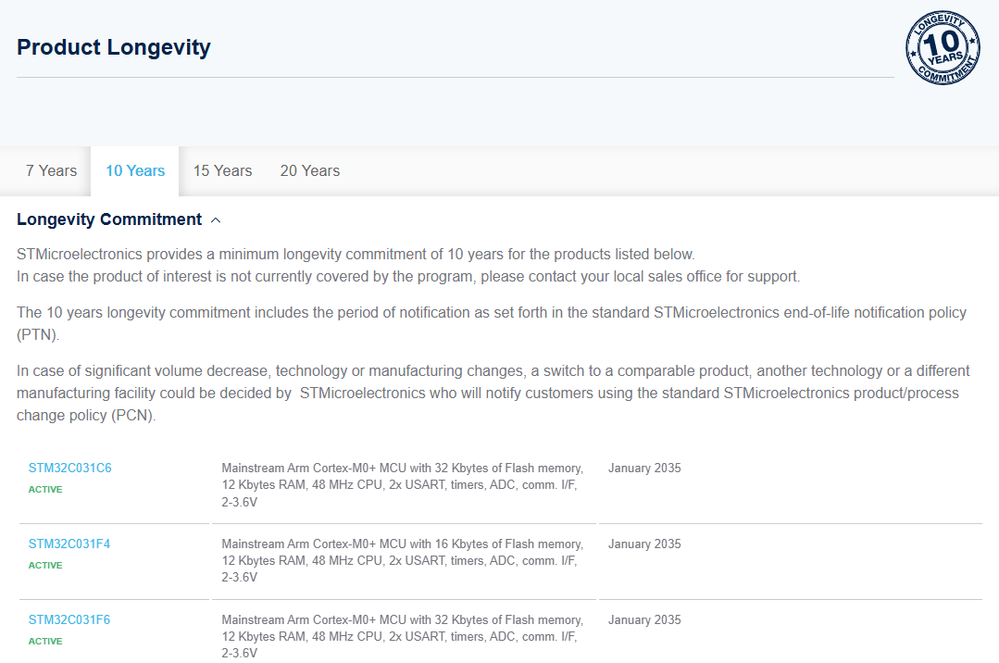Click the ACTIVE status under STM32C031C6

pos(45,490)
